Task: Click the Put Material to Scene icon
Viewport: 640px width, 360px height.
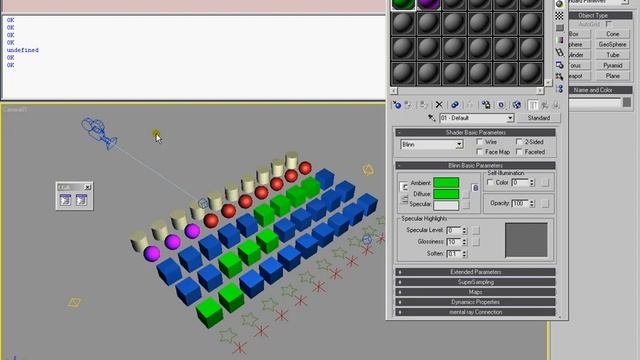Action: click(x=408, y=105)
